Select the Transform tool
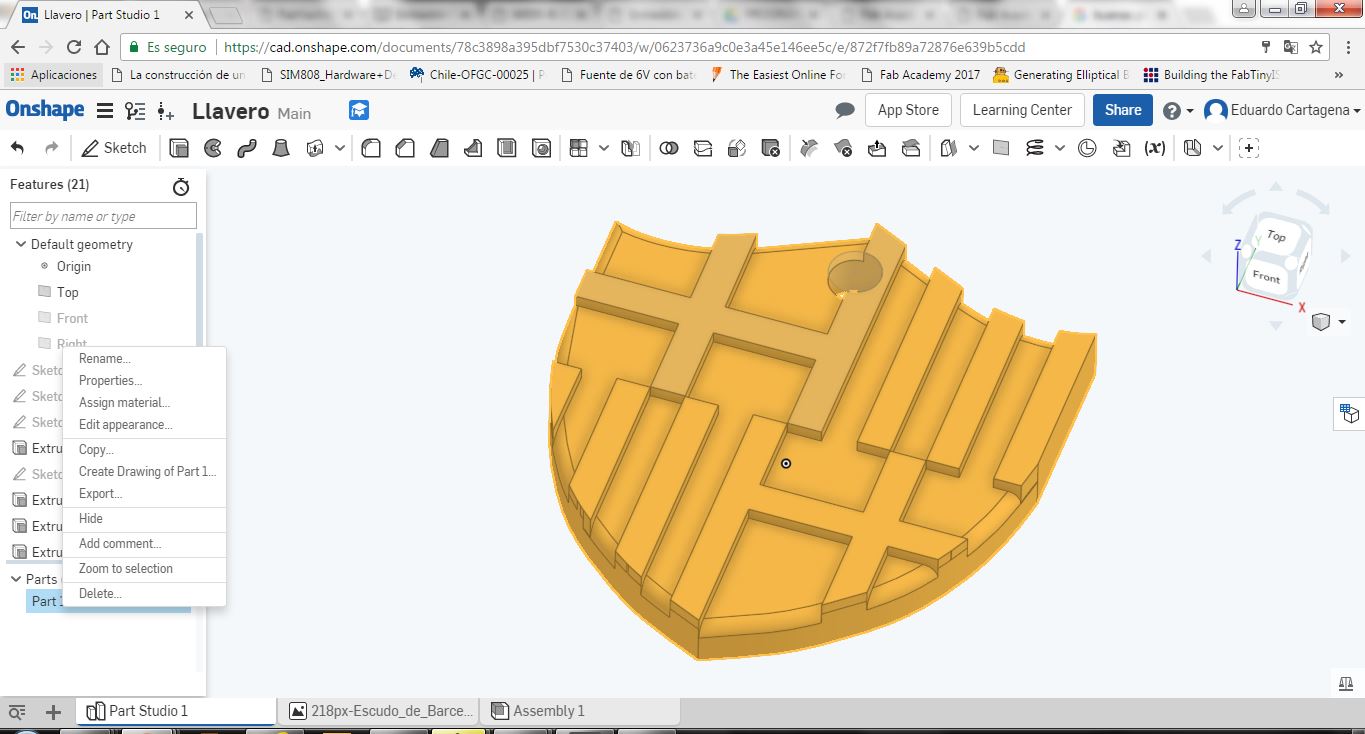The image size is (1365, 734). click(737, 148)
